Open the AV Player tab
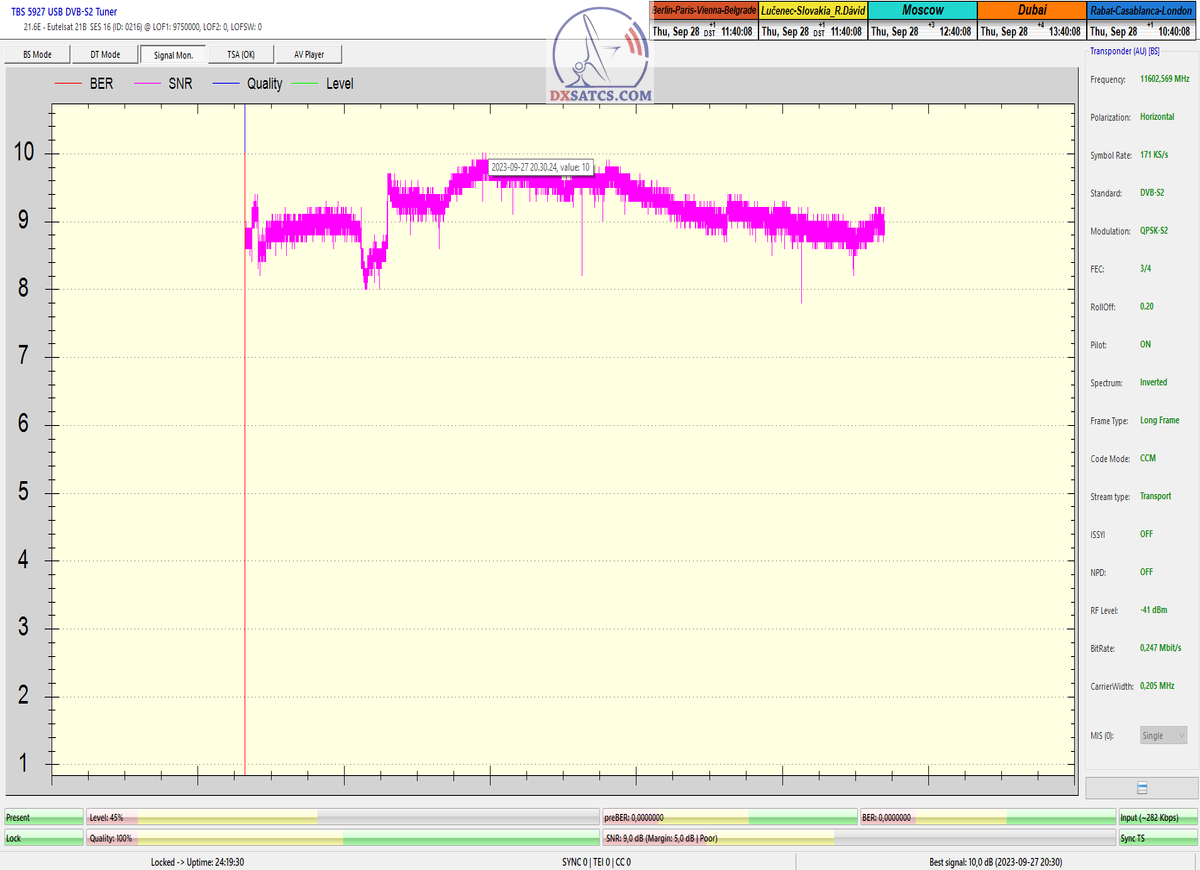Image resolution: width=1200 pixels, height=870 pixels. coord(309,54)
